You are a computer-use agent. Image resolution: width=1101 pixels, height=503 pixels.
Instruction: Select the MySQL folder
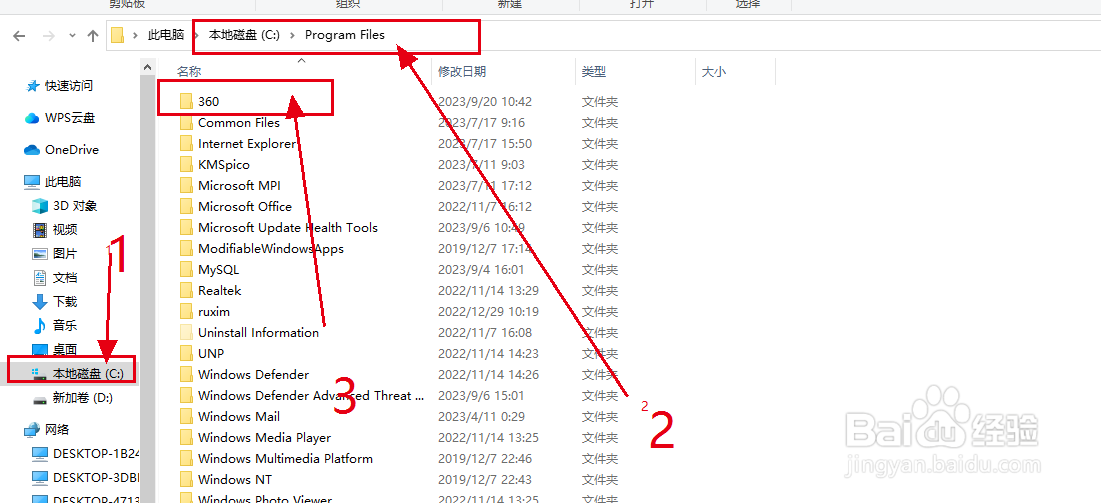tap(219, 270)
